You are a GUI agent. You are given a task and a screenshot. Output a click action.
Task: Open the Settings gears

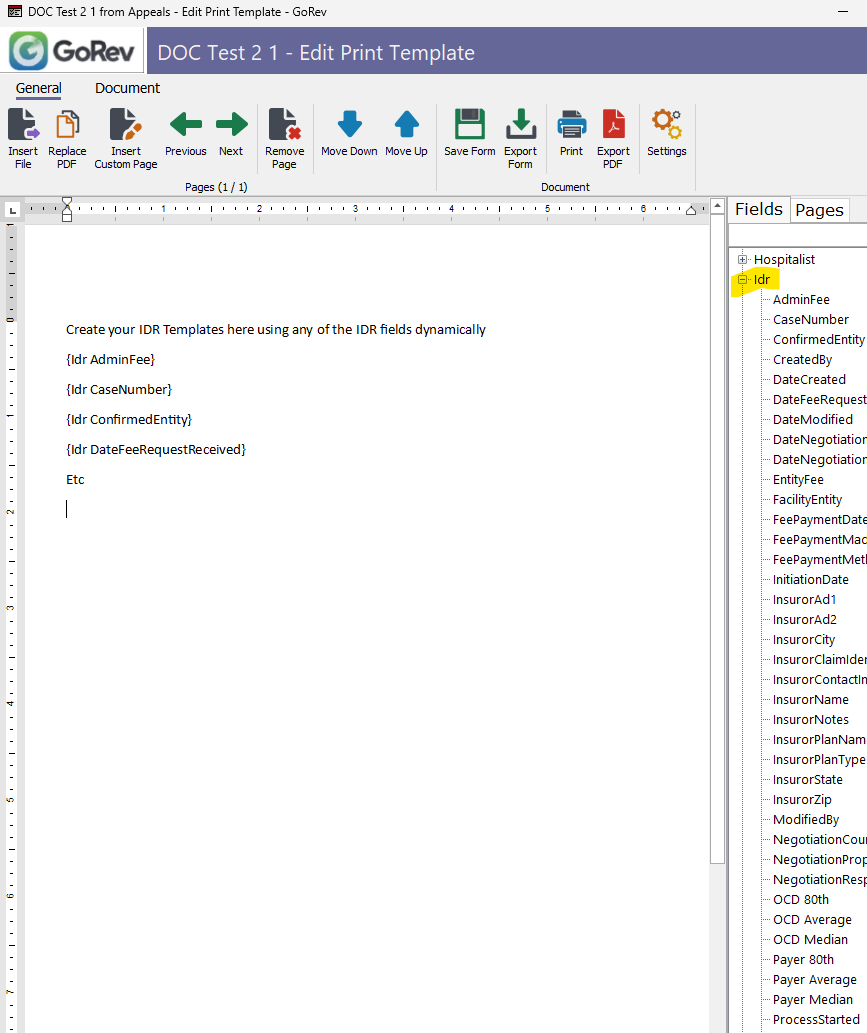666,126
